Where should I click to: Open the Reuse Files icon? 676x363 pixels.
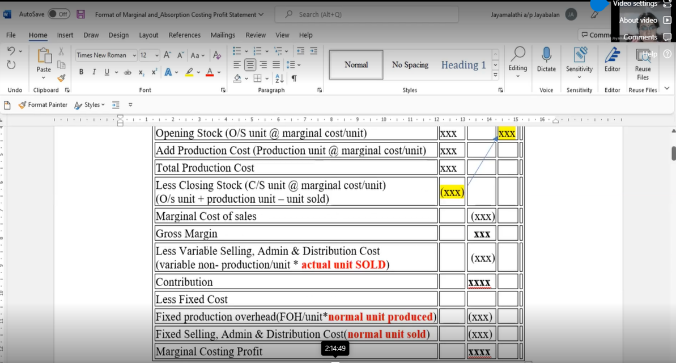pyautogui.click(x=642, y=56)
